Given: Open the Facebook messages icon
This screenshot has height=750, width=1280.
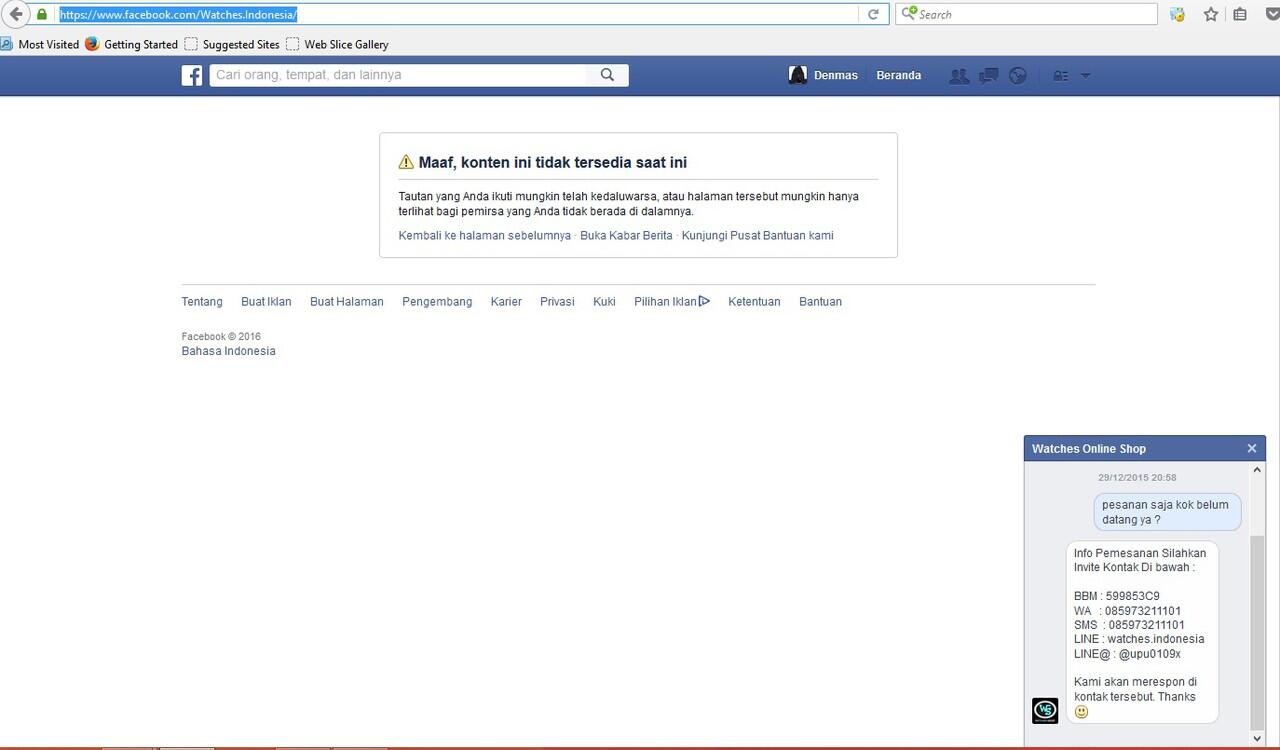Looking at the screenshot, I should point(989,75).
